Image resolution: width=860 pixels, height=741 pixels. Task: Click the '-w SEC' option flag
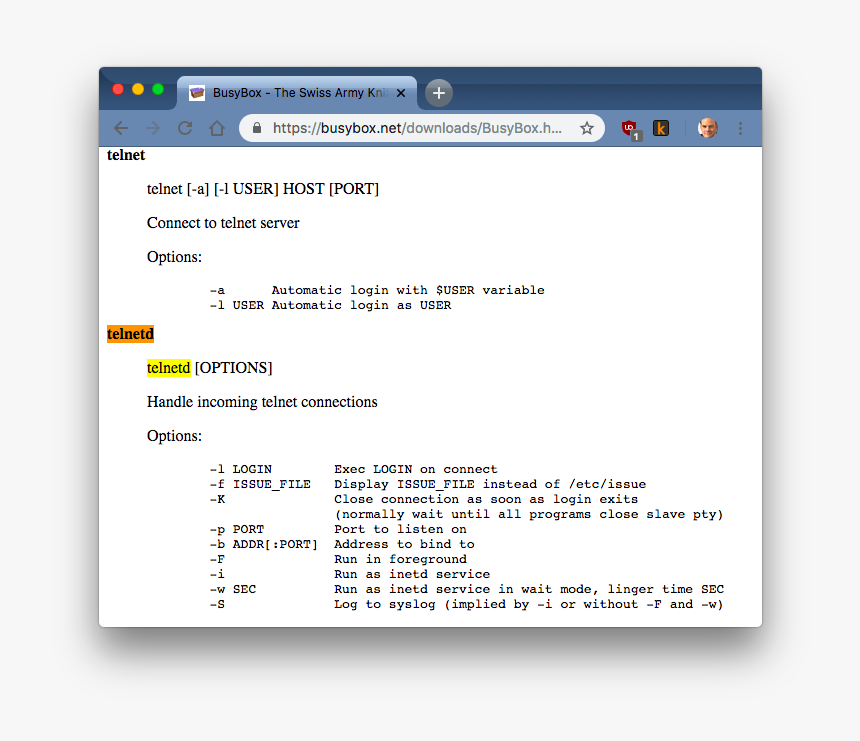point(233,590)
